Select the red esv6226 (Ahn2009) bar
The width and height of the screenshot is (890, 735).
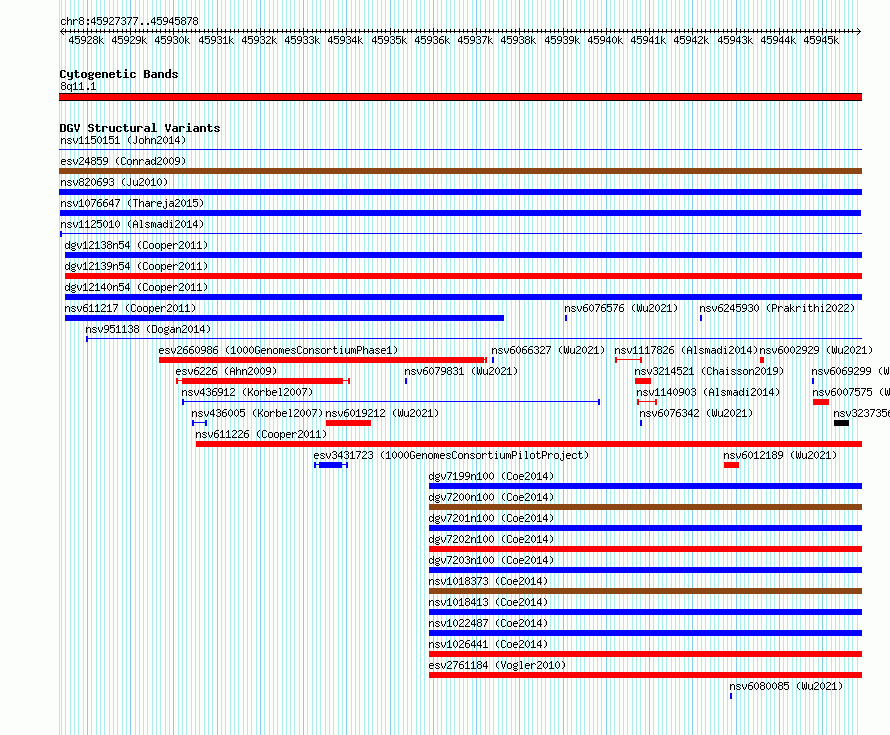pyautogui.click(x=263, y=381)
